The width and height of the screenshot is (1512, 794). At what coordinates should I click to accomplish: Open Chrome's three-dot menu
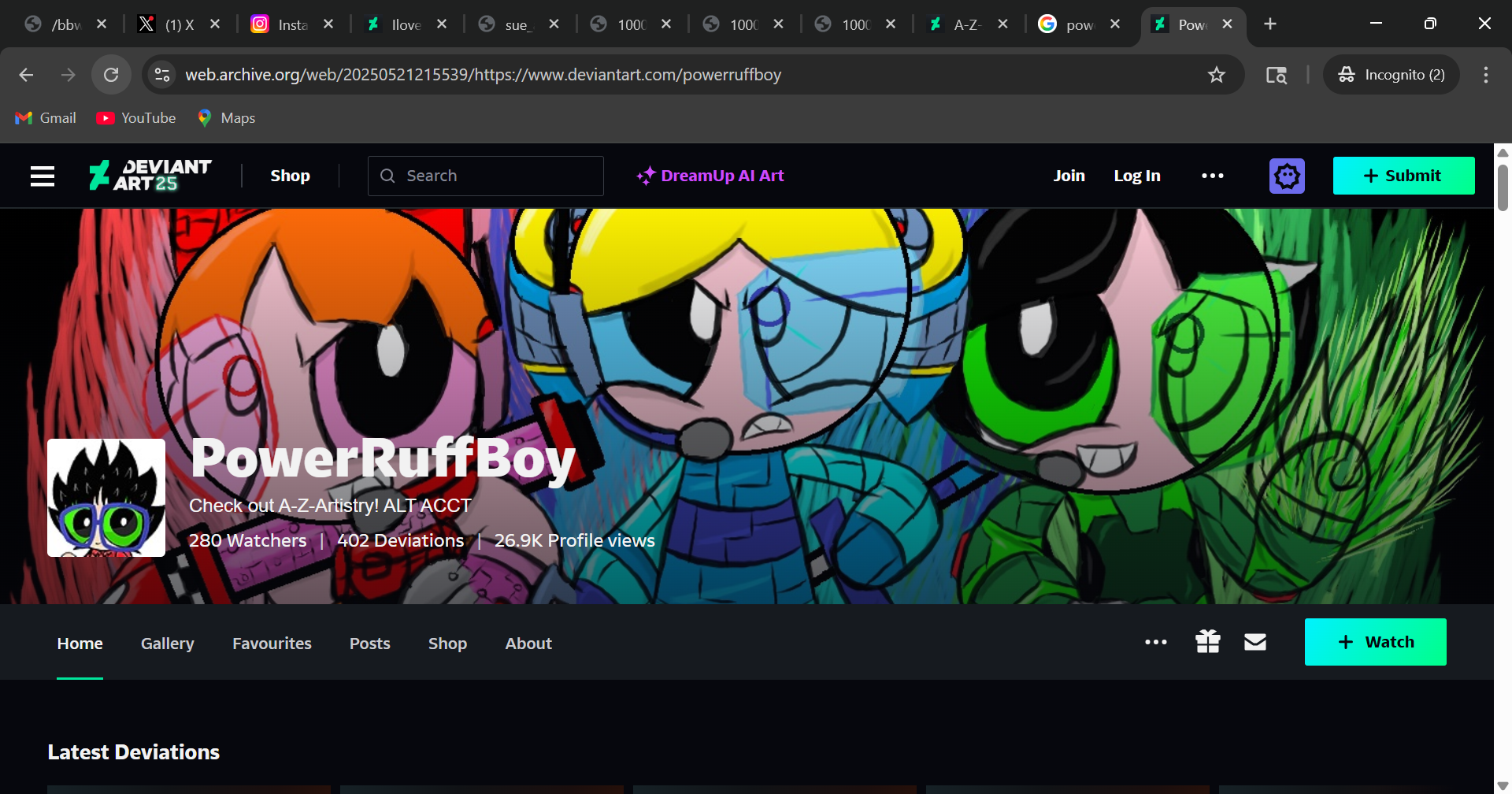1485,75
